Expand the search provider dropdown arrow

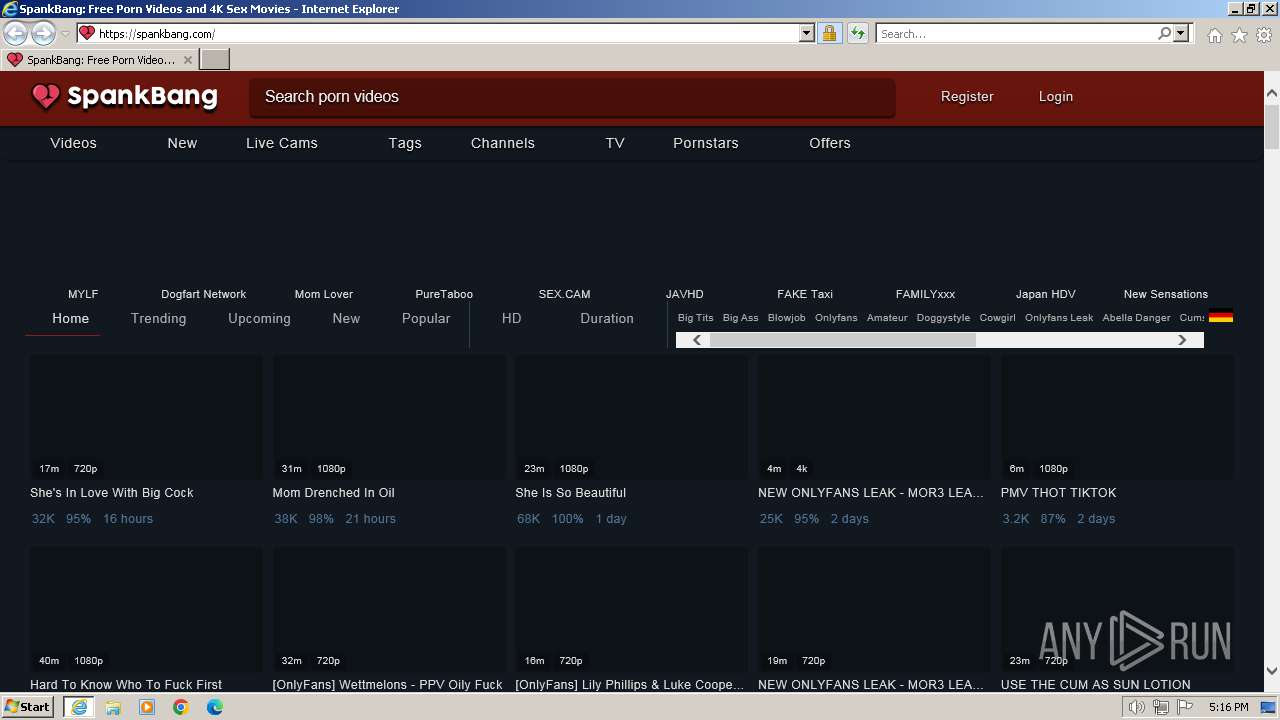(1181, 33)
